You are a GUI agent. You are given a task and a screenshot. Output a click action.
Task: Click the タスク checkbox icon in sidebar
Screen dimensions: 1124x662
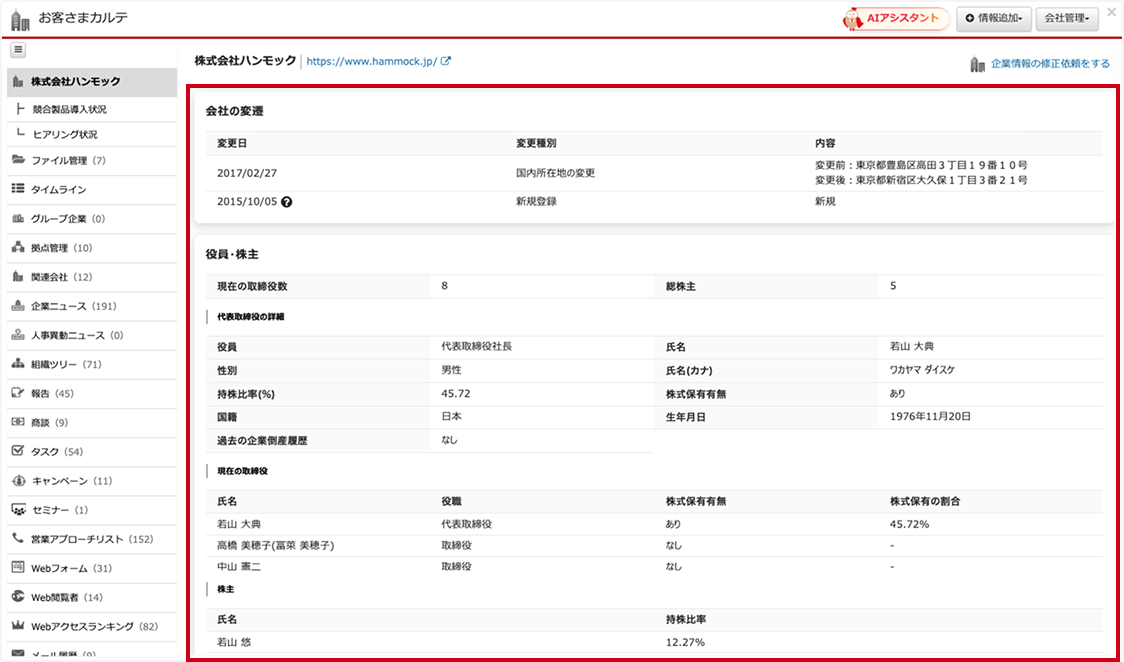pos(18,451)
